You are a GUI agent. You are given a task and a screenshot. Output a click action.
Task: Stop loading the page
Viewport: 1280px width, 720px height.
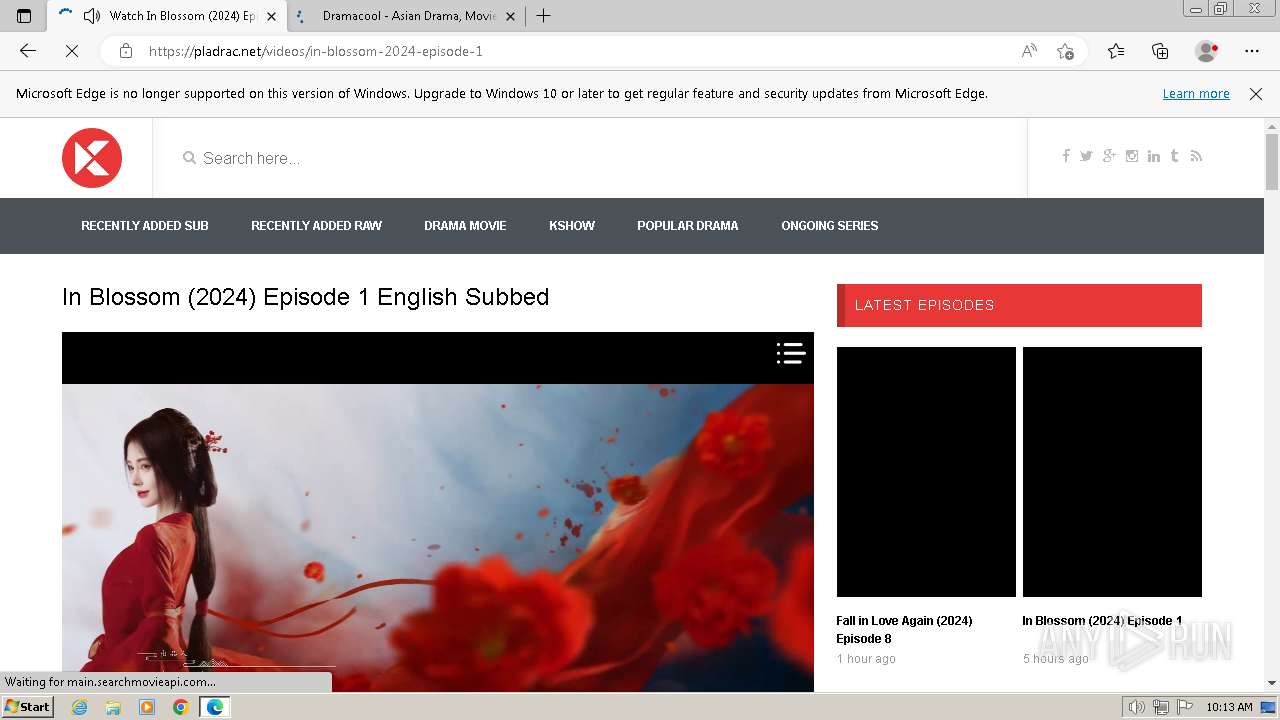pyautogui.click(x=72, y=51)
